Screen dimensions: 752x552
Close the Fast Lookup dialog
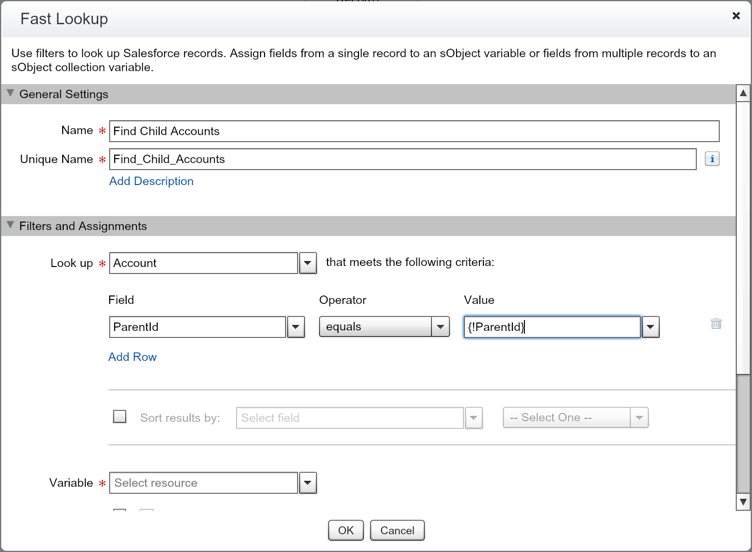737,16
